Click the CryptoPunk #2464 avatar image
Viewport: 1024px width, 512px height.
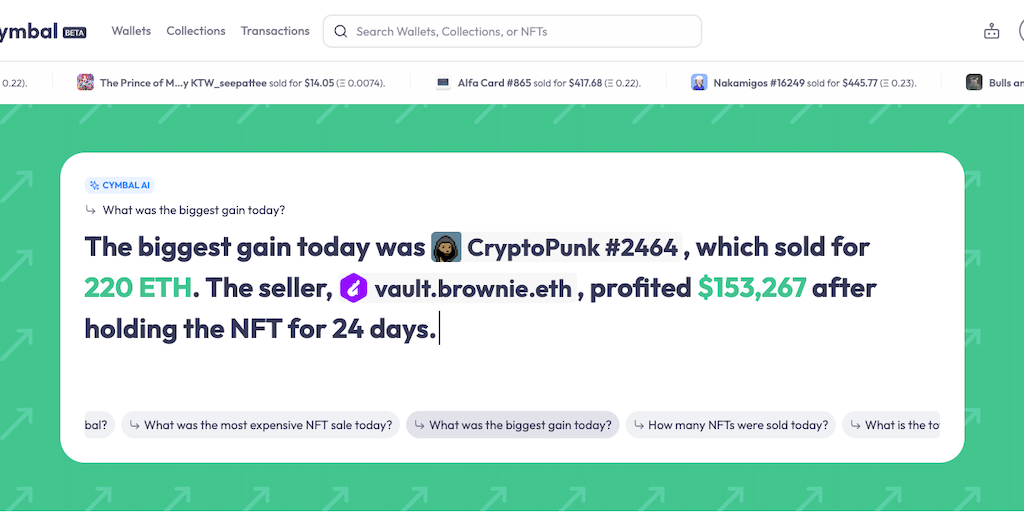pyautogui.click(x=446, y=247)
